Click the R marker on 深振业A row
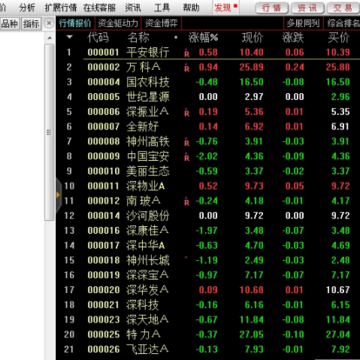Image resolution: width=360 pixels, height=360 pixels. pos(187,113)
